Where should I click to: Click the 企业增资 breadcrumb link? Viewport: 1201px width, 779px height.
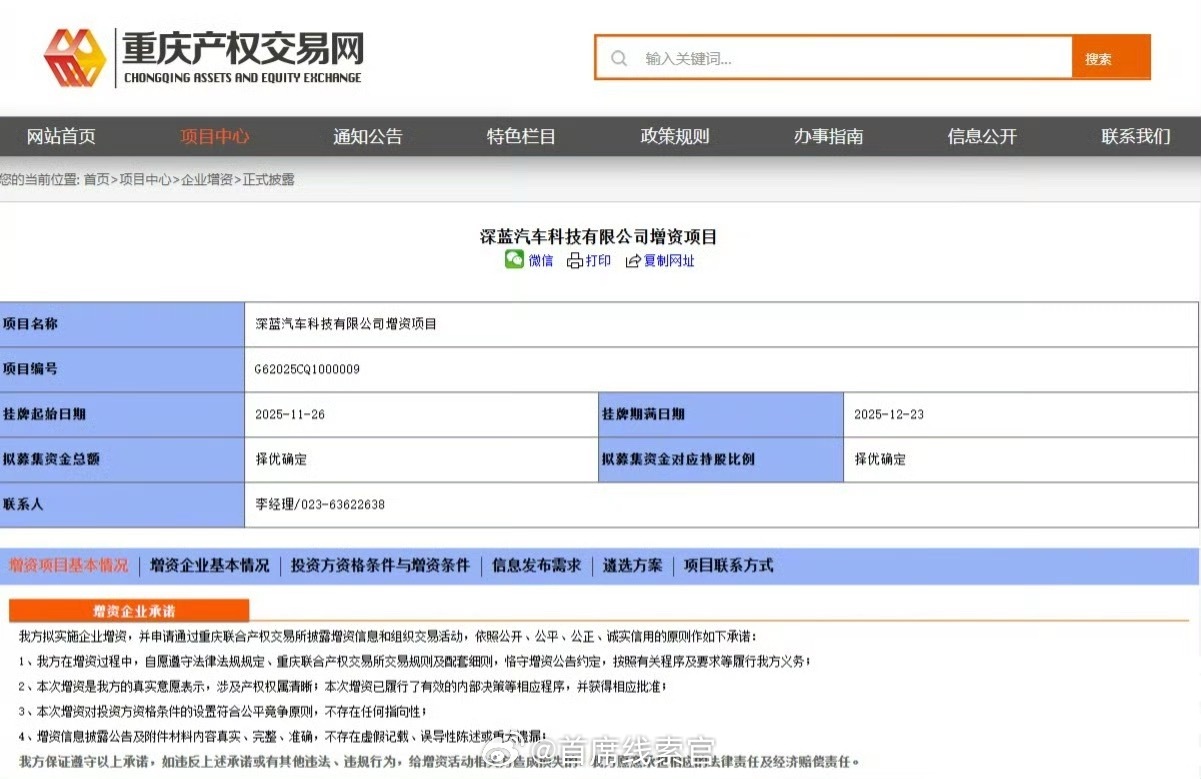point(207,179)
